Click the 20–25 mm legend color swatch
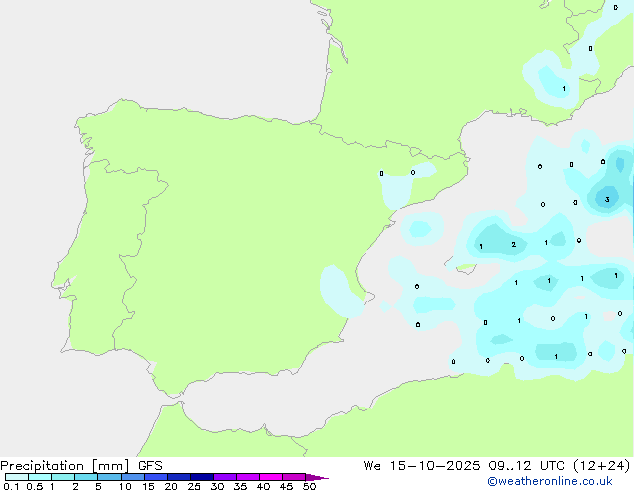The image size is (634, 490). (x=179, y=477)
